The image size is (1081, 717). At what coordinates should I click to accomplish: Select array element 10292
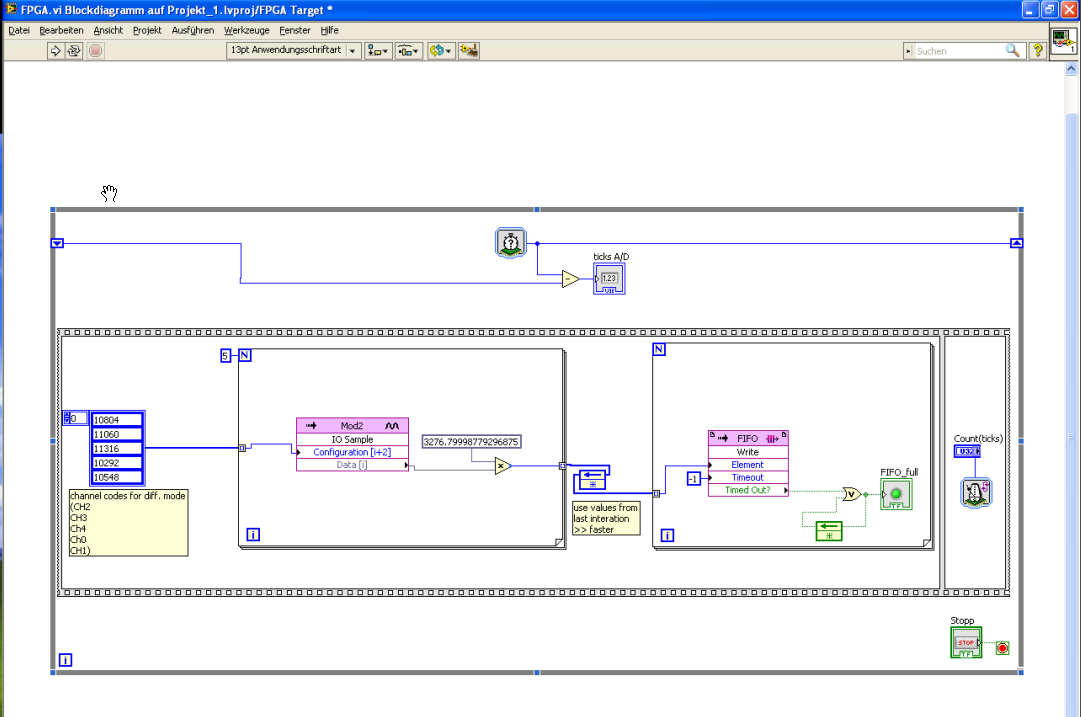117,463
